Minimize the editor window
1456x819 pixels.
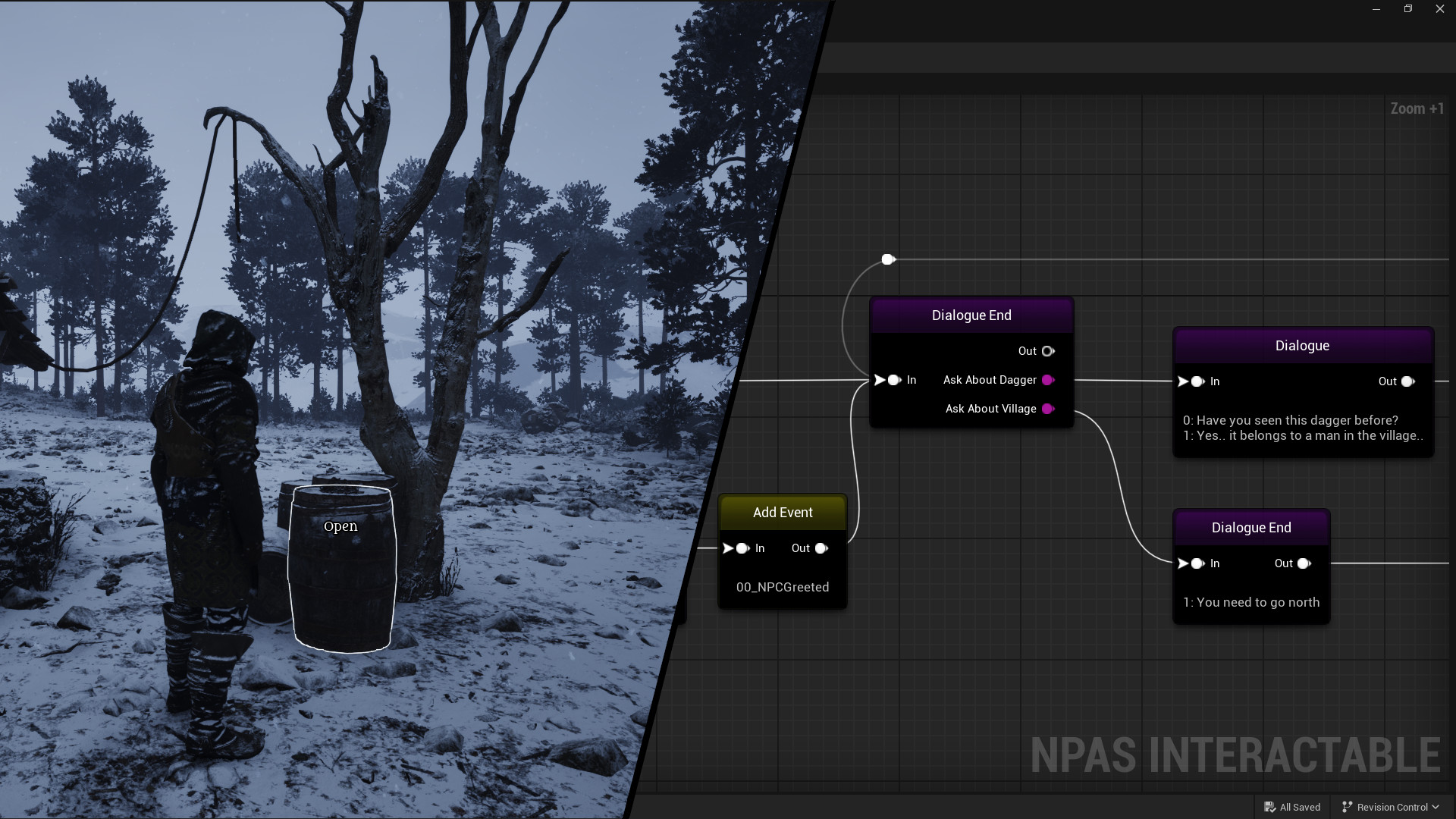[x=1376, y=9]
